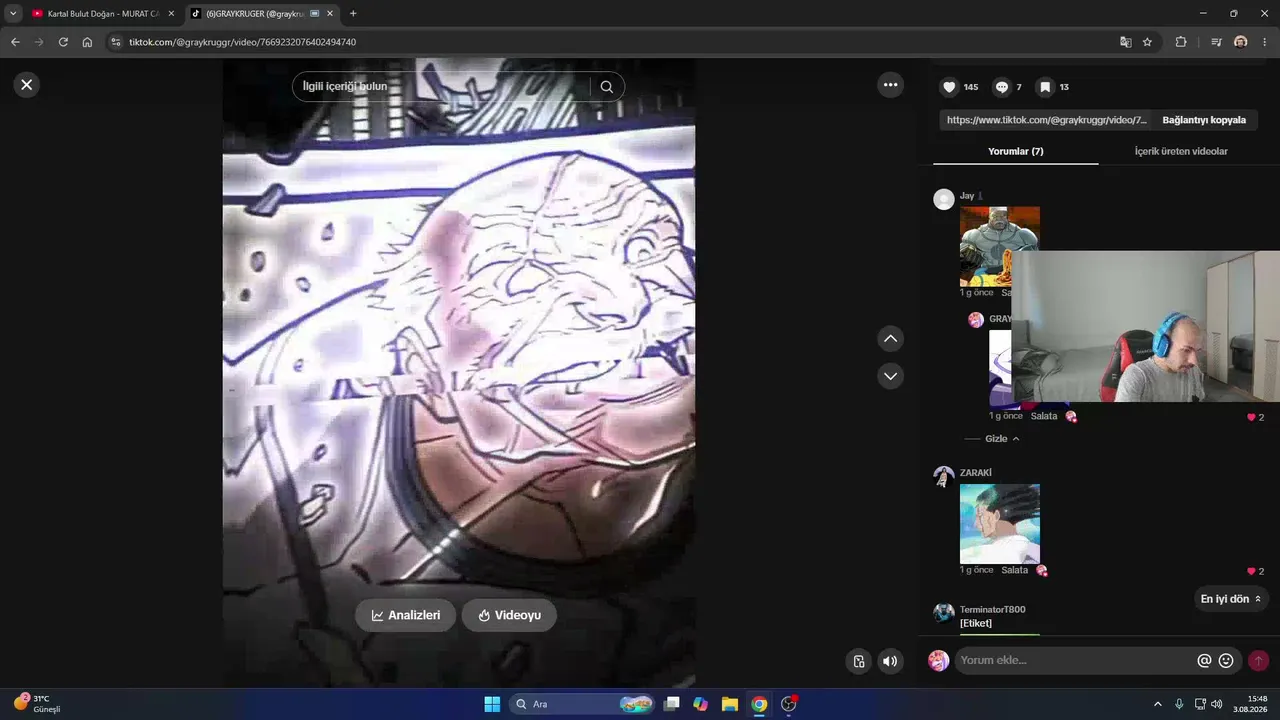
Task: Open Jay's comment image thumbnail
Action: pyautogui.click(x=999, y=246)
